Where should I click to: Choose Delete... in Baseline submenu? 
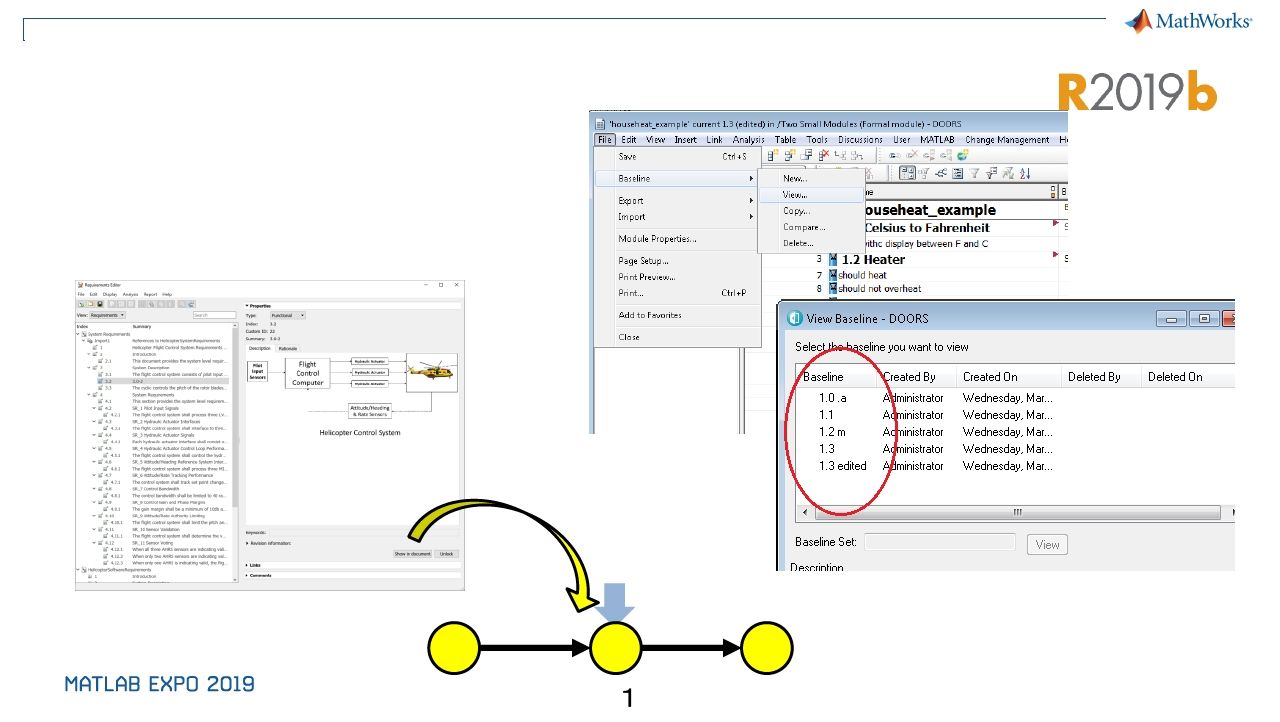point(809,243)
